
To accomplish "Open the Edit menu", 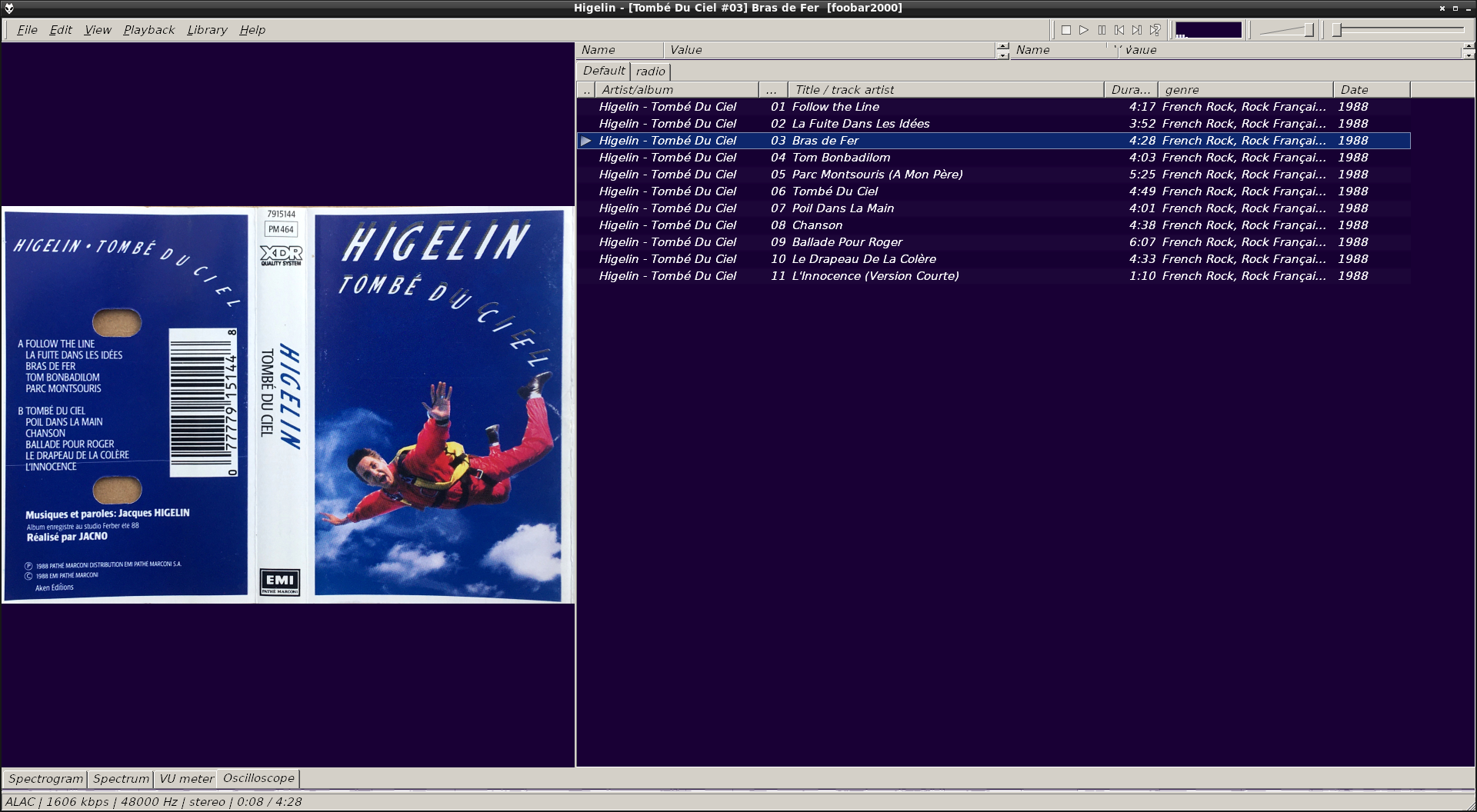I will tap(61, 30).
